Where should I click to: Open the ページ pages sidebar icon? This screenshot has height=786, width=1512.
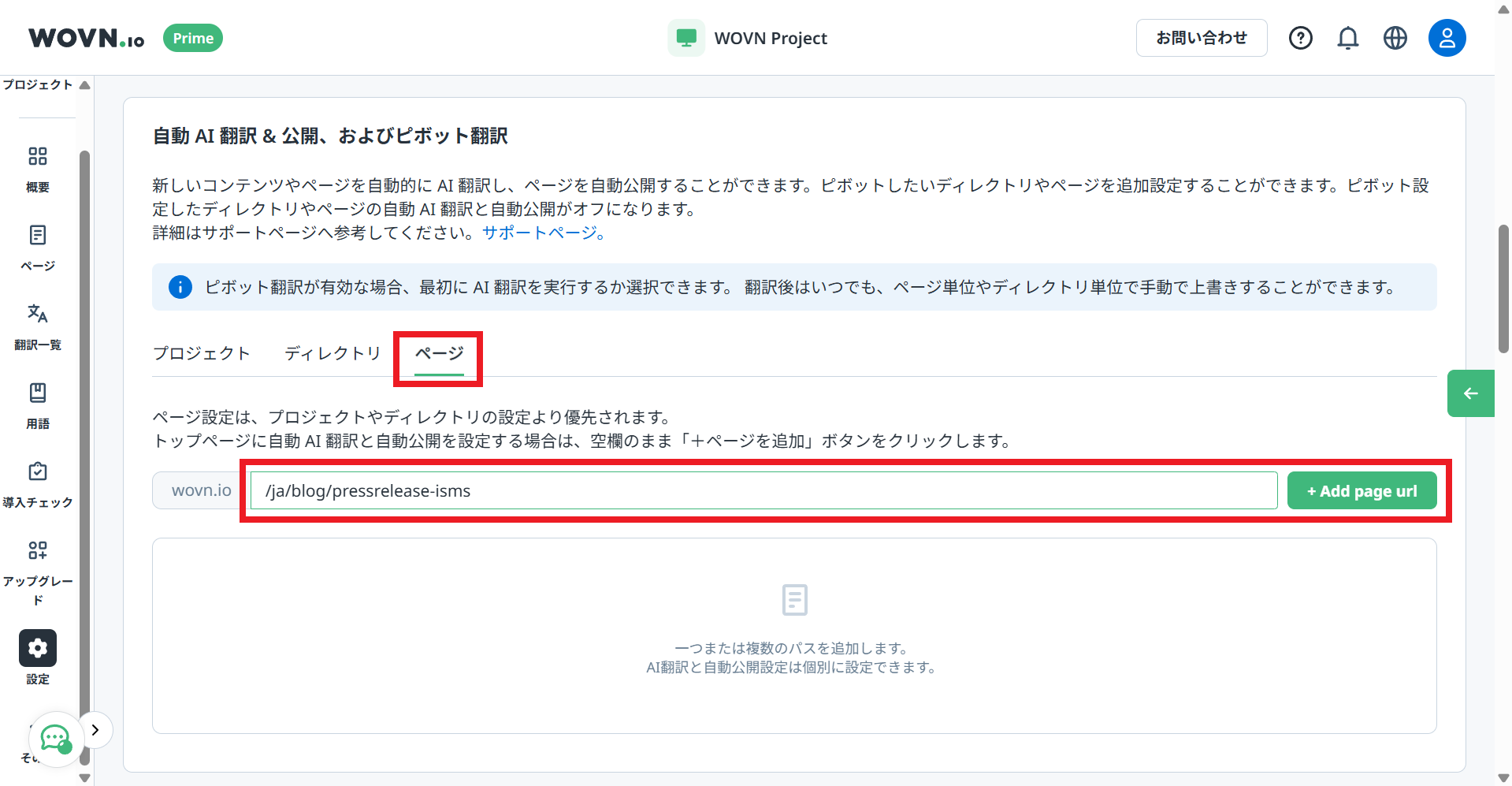[x=37, y=236]
